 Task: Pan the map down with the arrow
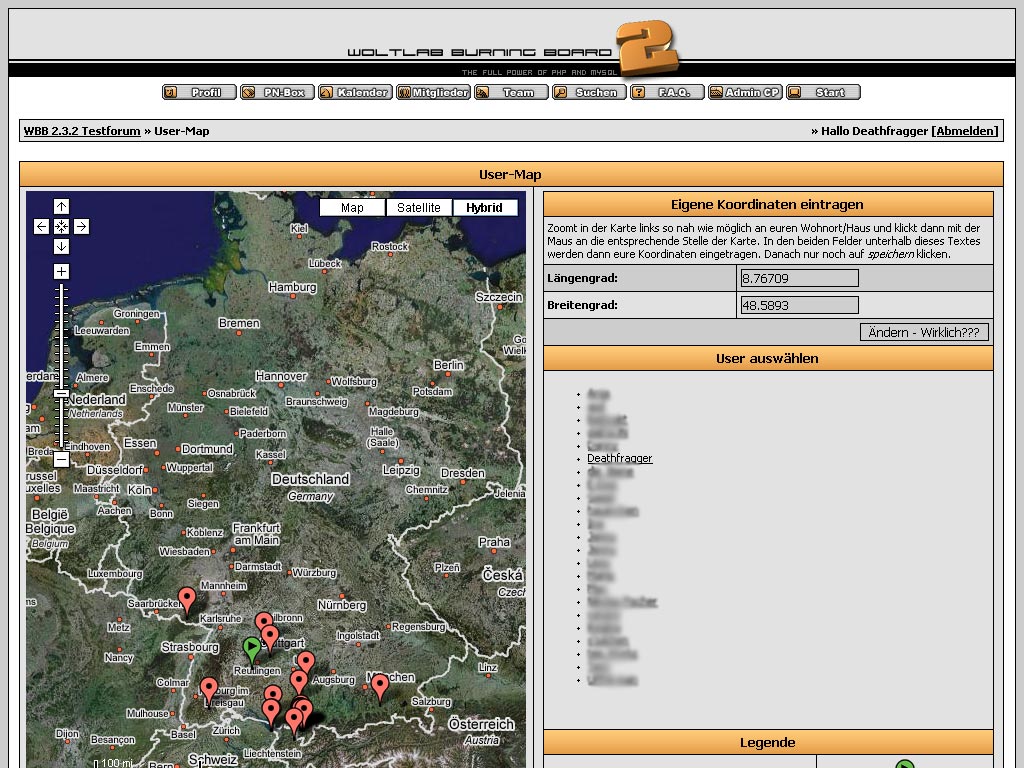coord(61,246)
